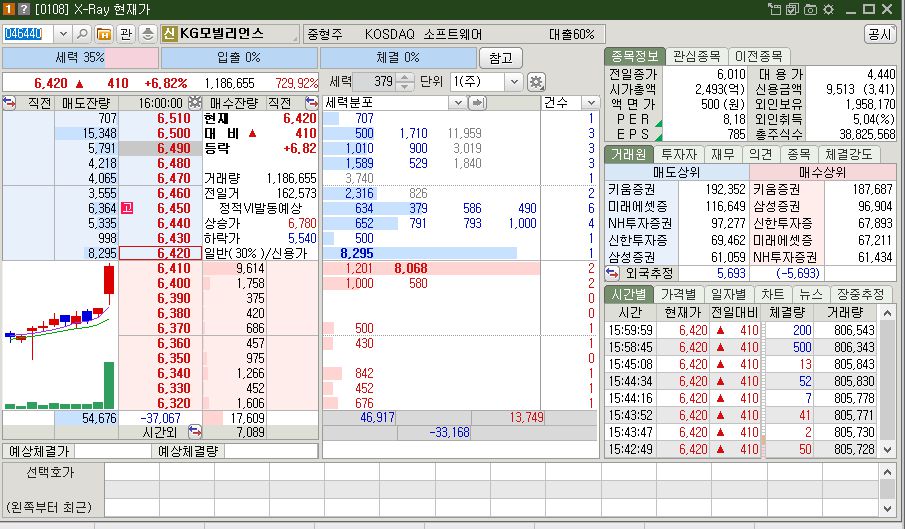Click the pink marker icon at price 6,450
Image resolution: width=905 pixels, height=529 pixels.
click(x=128, y=208)
